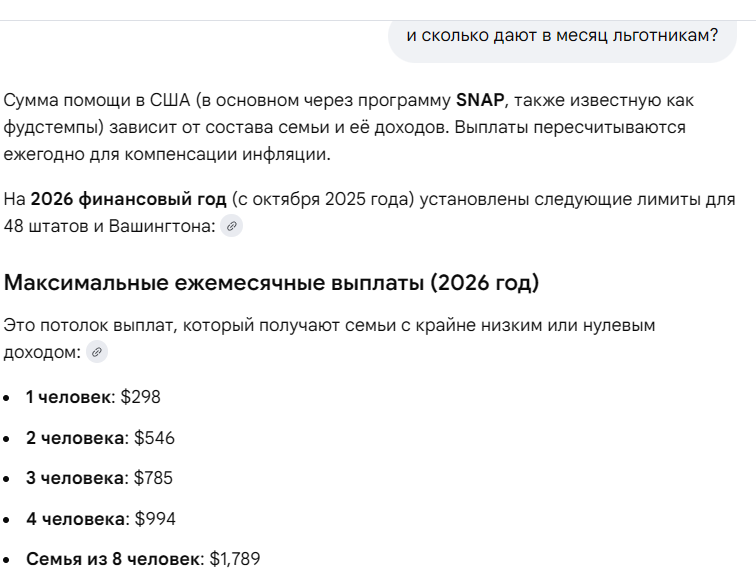The height and width of the screenshot is (583, 756).
Task: Click the "4 человека" list label
Action: click(76, 519)
